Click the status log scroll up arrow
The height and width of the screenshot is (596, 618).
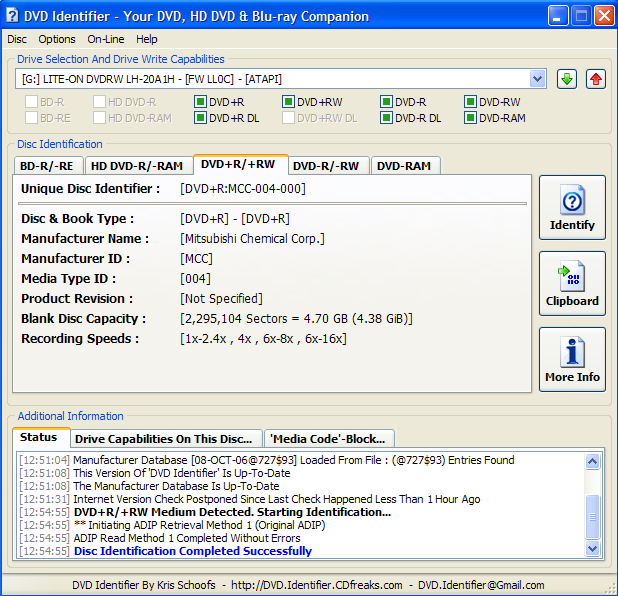coord(592,461)
